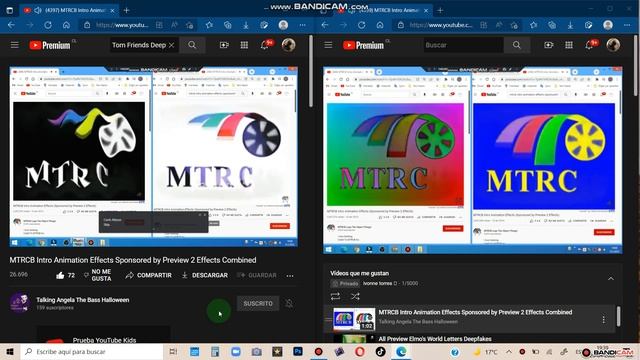Open tab actions menu in left browser

click(9, 10)
